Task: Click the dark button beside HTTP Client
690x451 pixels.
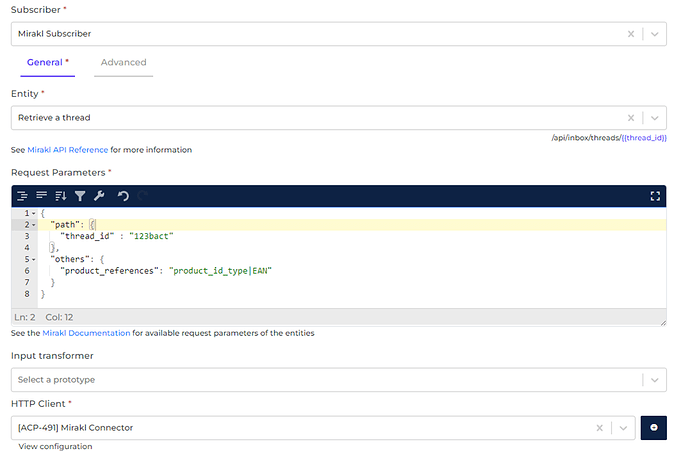Action: click(x=653, y=428)
